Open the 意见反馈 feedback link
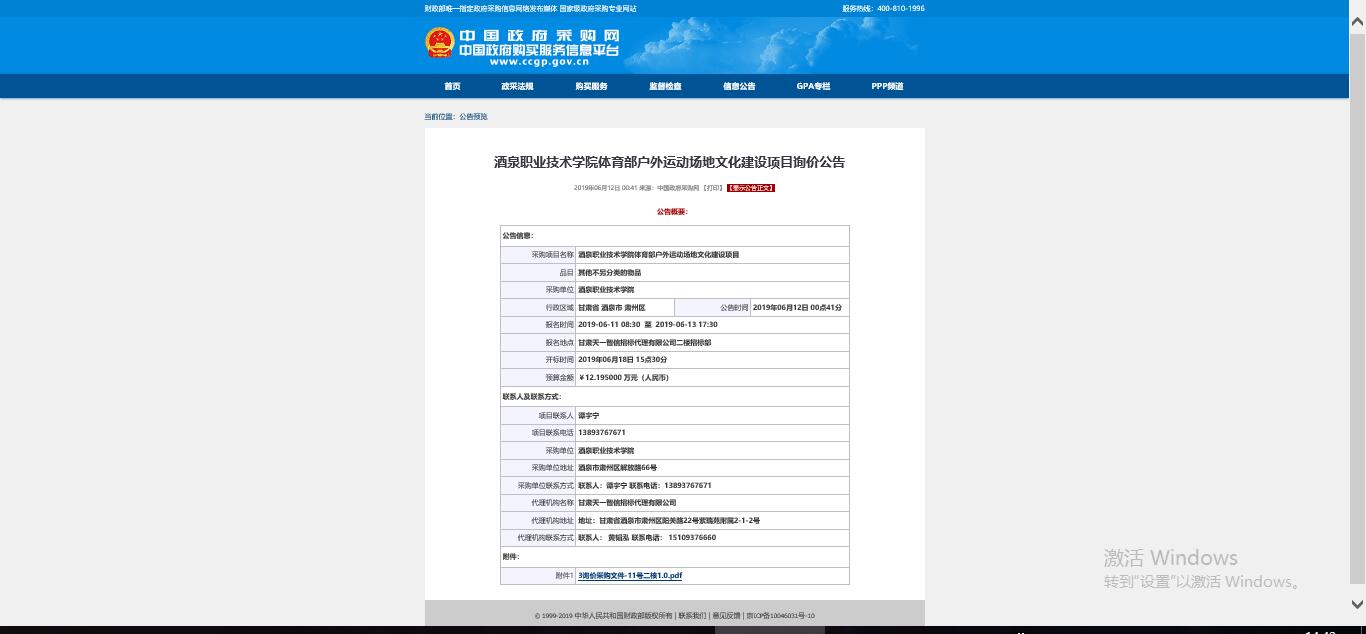1366x634 pixels. (726, 616)
